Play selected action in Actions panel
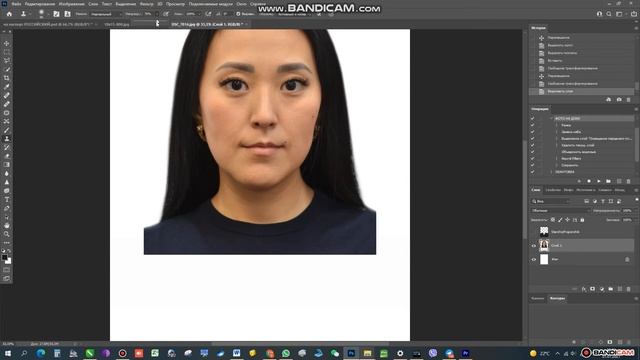The image size is (640, 360). click(x=599, y=181)
